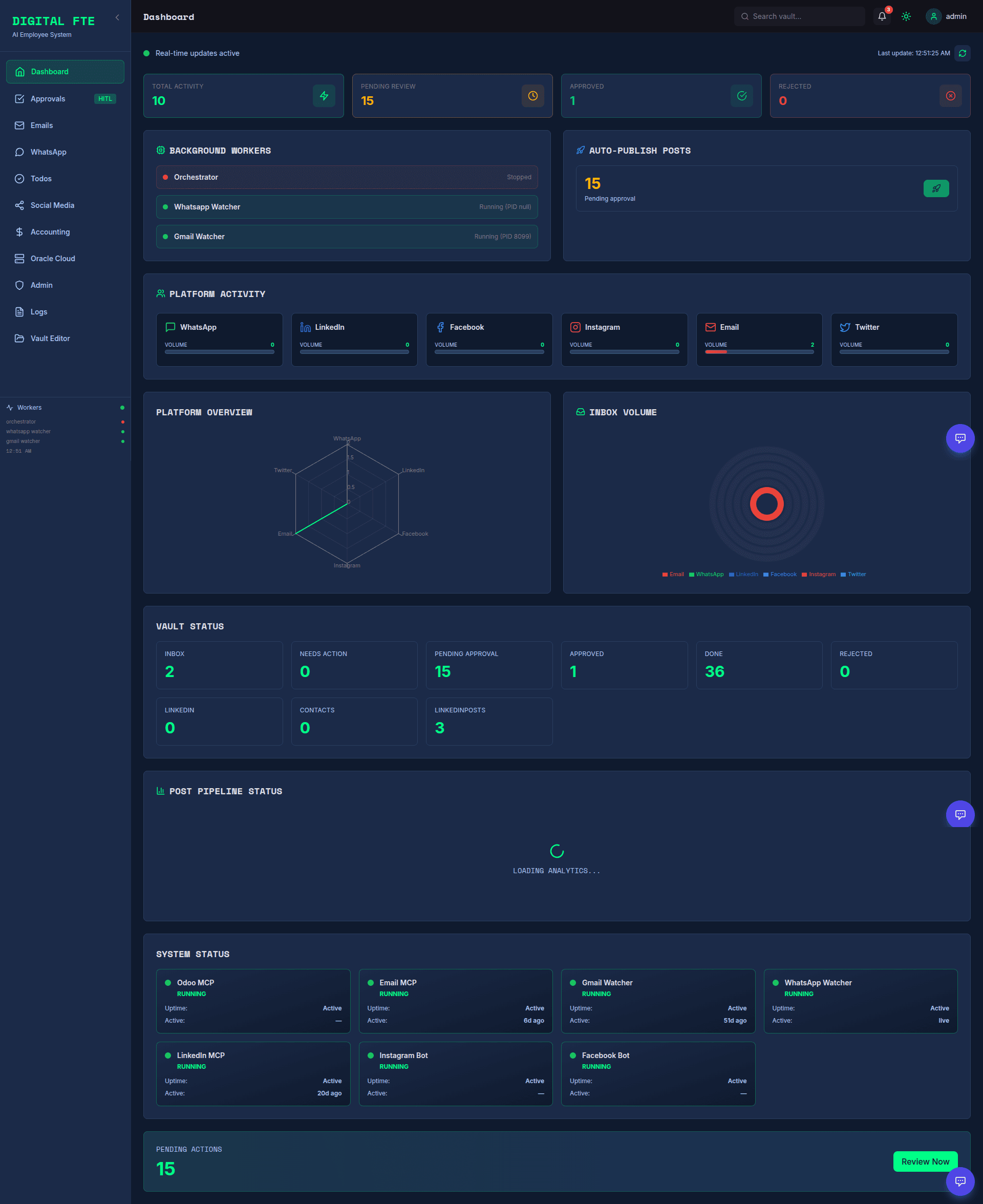Open the Dashboard sidebar item
Screen dimensions: 983x1204
click(x=65, y=72)
